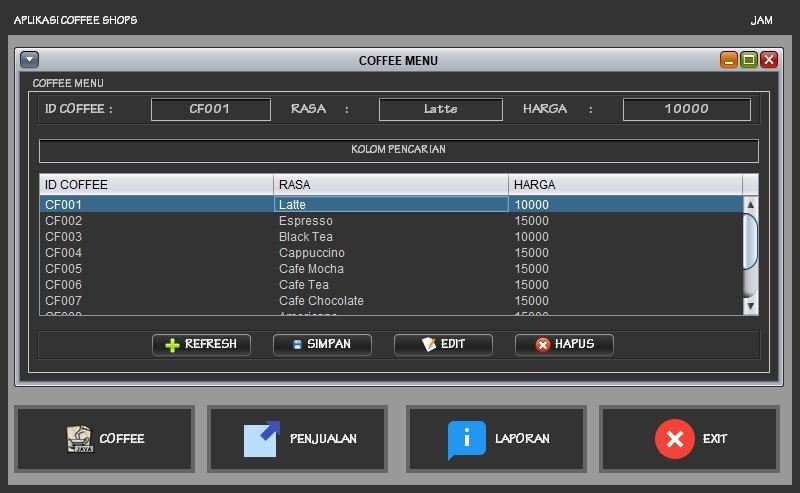Click the floppy disk Simpan icon

[297, 345]
